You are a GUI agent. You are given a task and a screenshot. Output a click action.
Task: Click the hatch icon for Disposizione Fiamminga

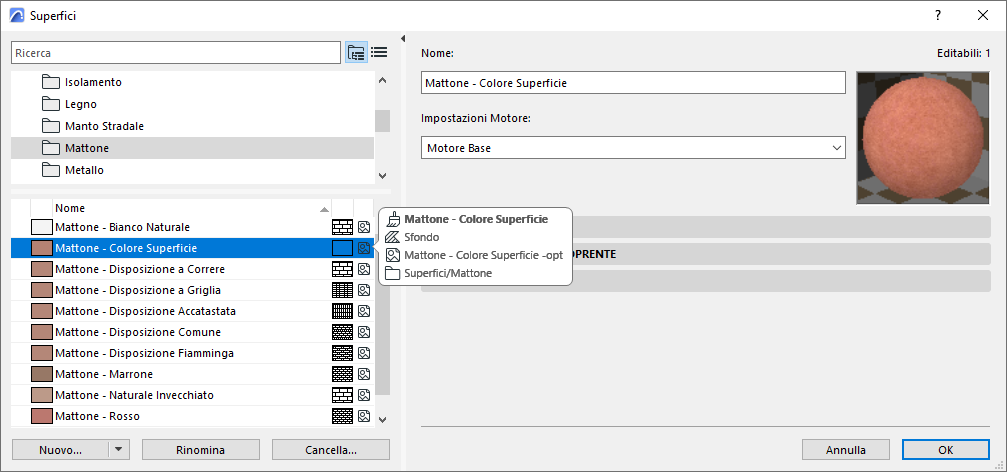[342, 353]
